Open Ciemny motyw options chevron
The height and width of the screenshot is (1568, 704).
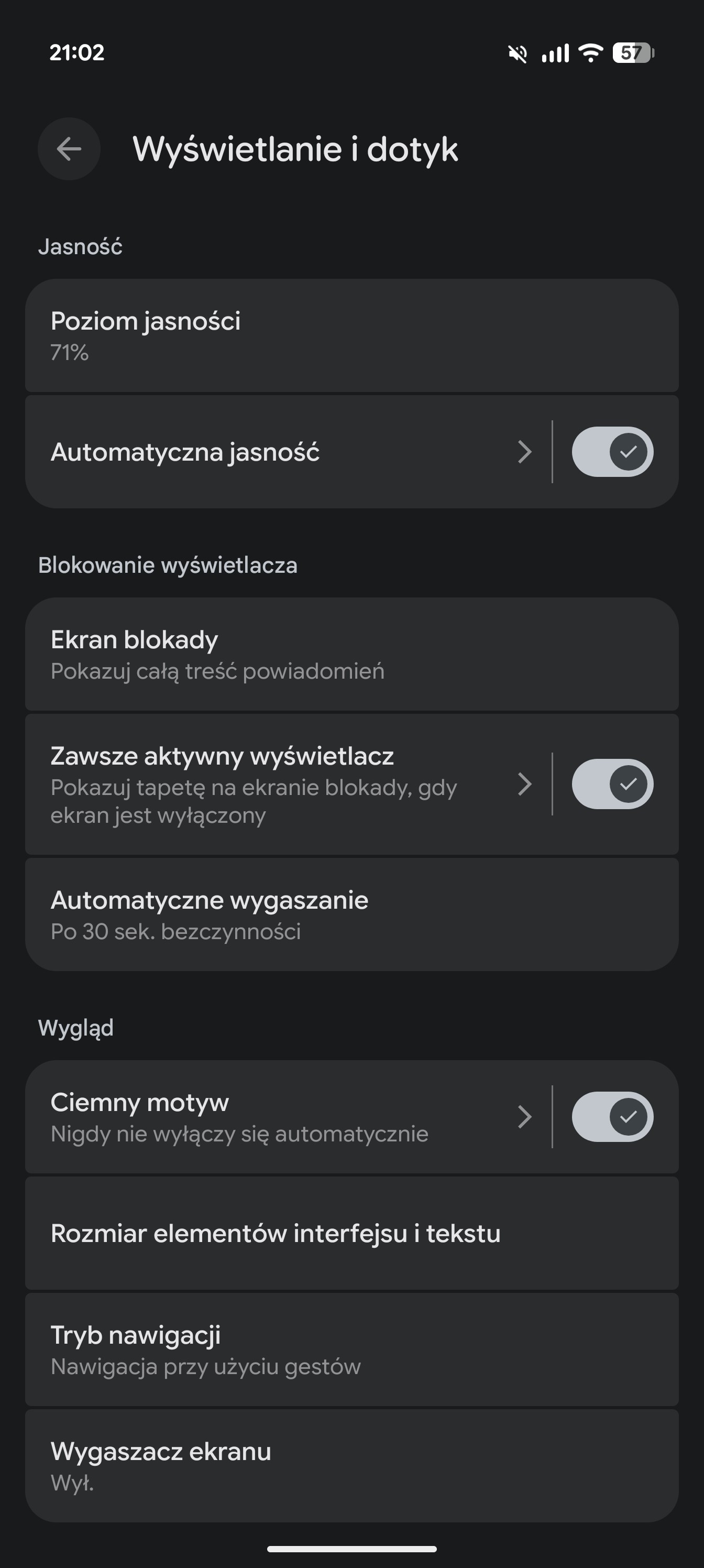click(524, 1116)
